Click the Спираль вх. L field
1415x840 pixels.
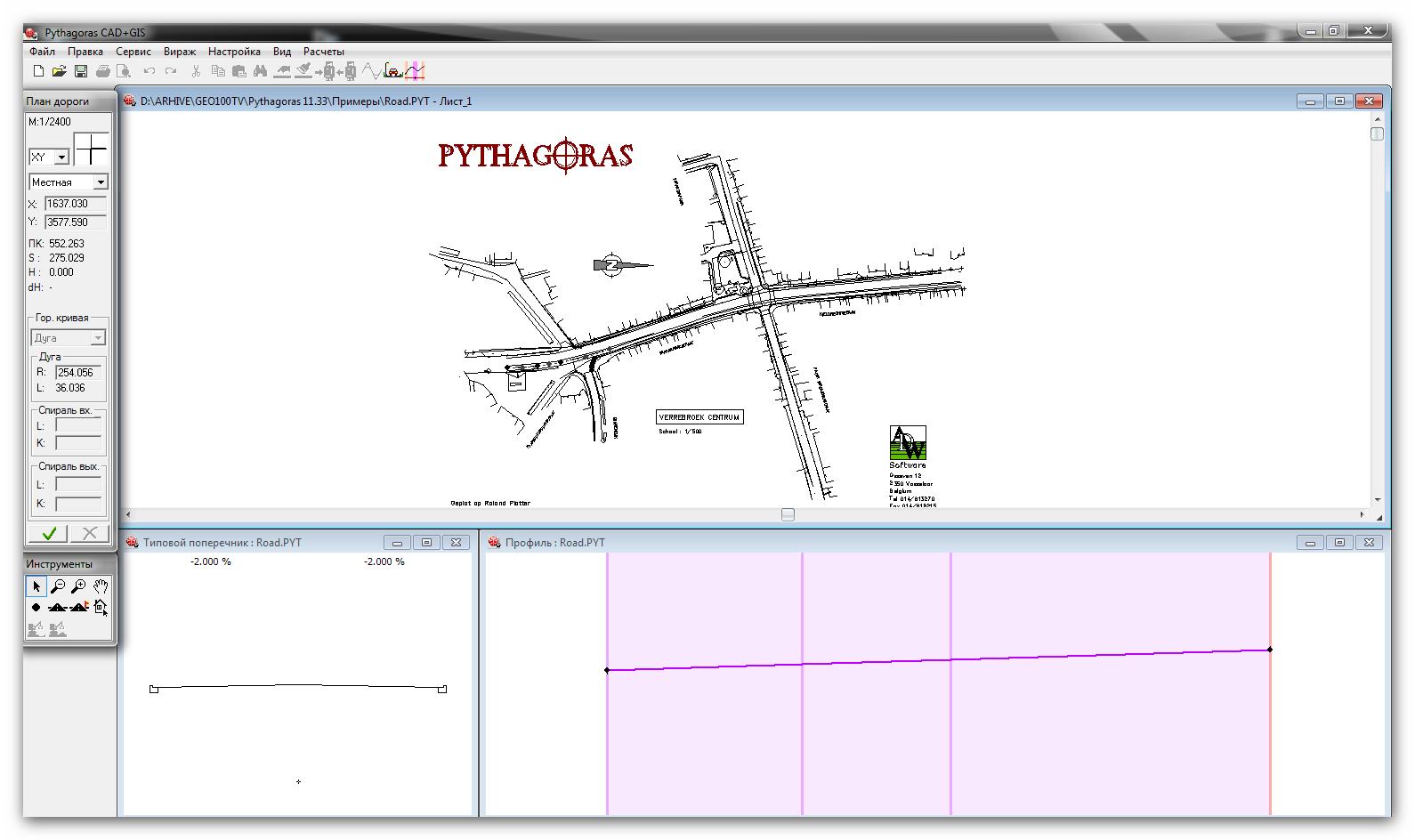[x=78, y=426]
